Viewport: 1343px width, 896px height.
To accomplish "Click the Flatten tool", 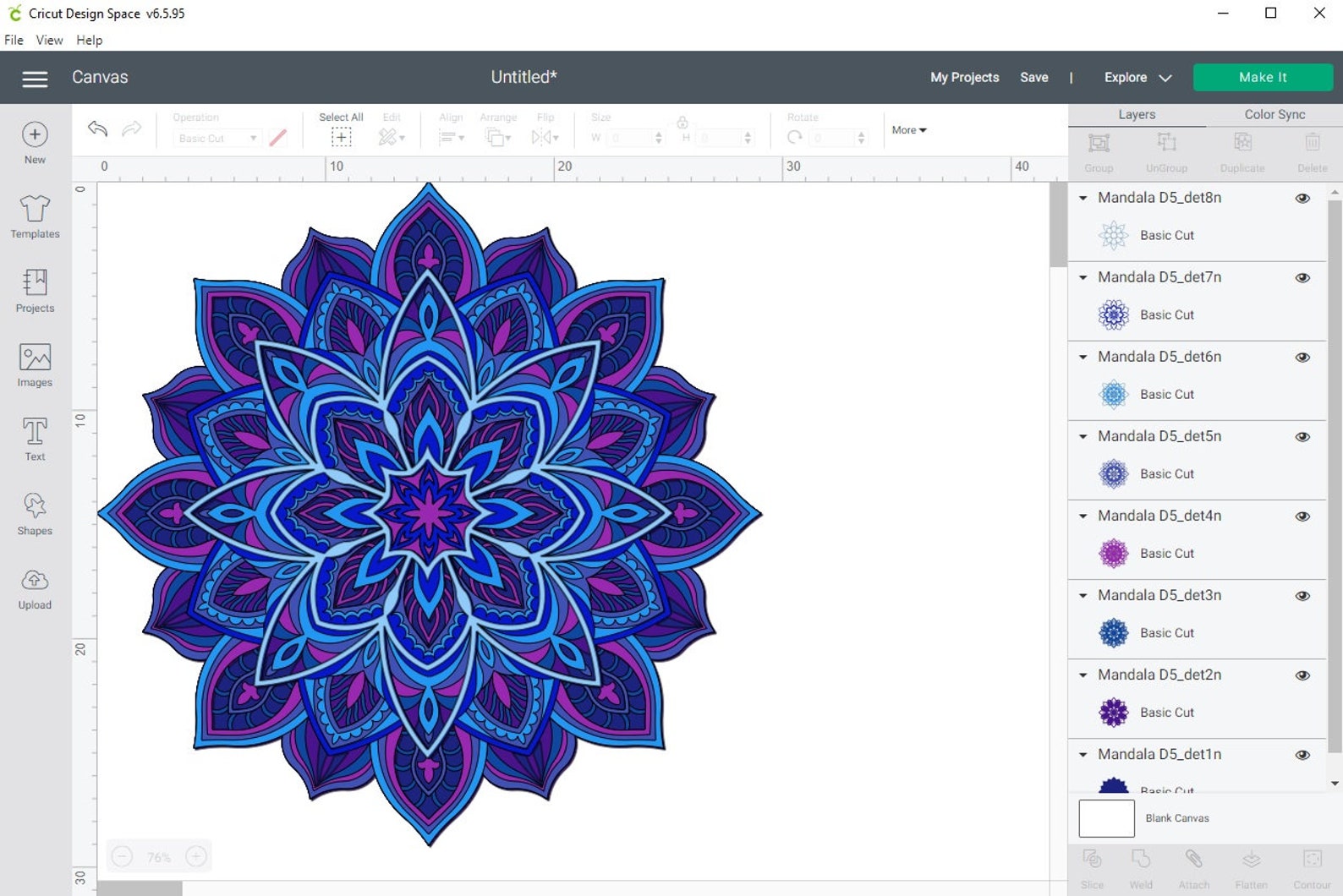I will (x=1252, y=869).
